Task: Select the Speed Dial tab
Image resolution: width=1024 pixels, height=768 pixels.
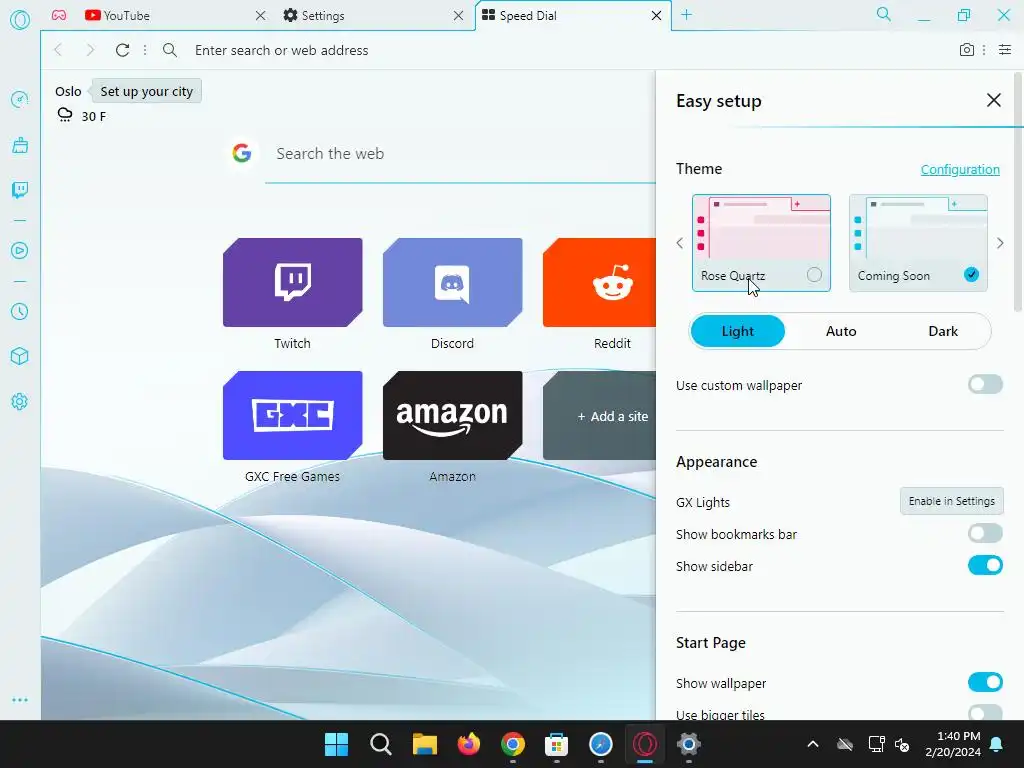Action: point(571,16)
